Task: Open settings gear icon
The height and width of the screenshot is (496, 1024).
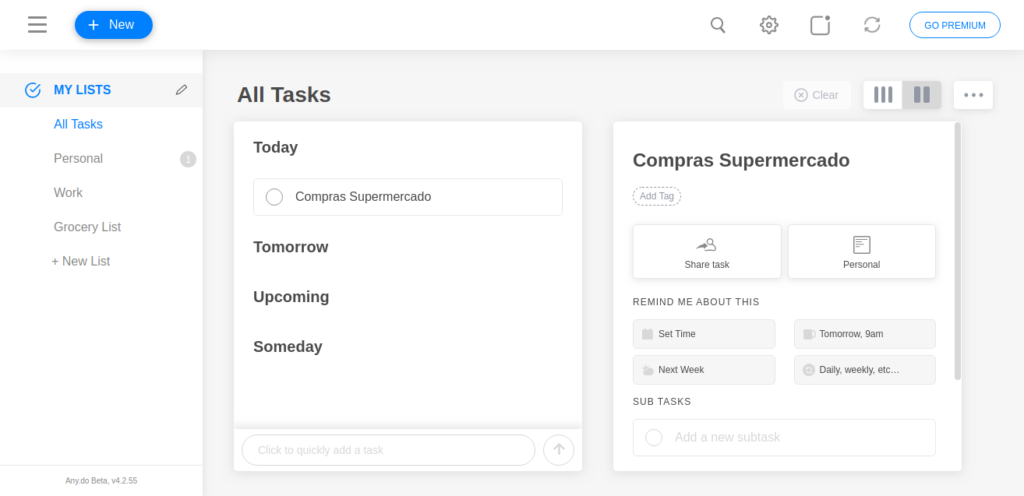Action: coord(769,25)
